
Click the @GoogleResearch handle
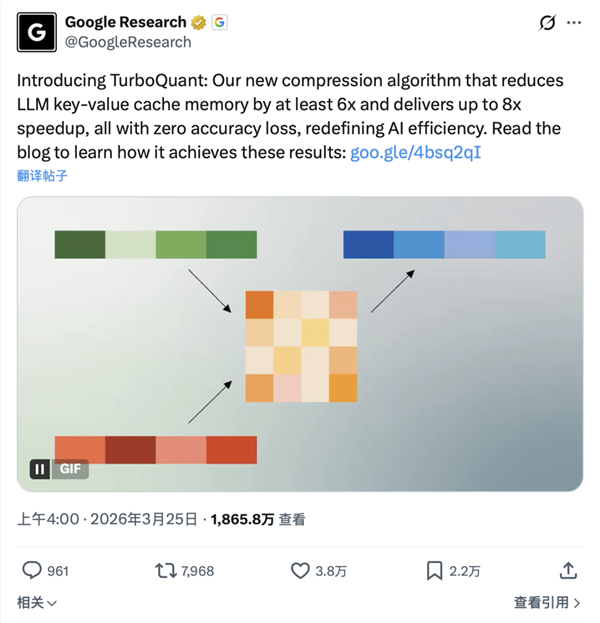point(128,42)
